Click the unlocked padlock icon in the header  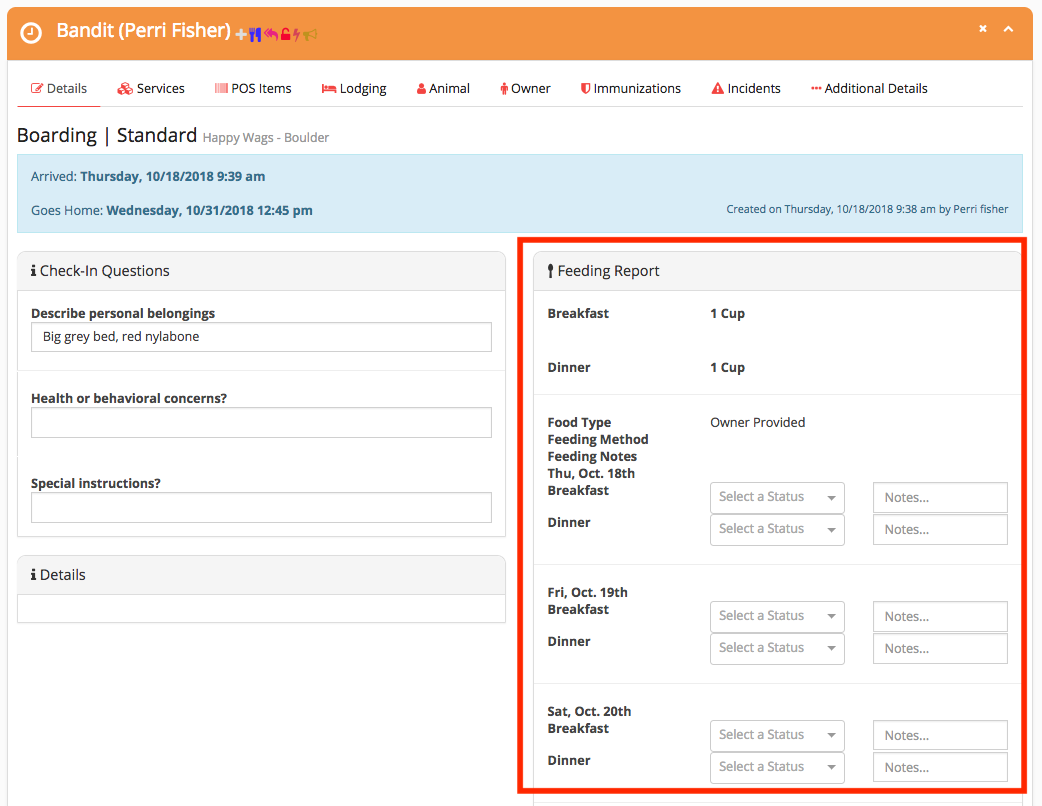pyautogui.click(x=285, y=33)
